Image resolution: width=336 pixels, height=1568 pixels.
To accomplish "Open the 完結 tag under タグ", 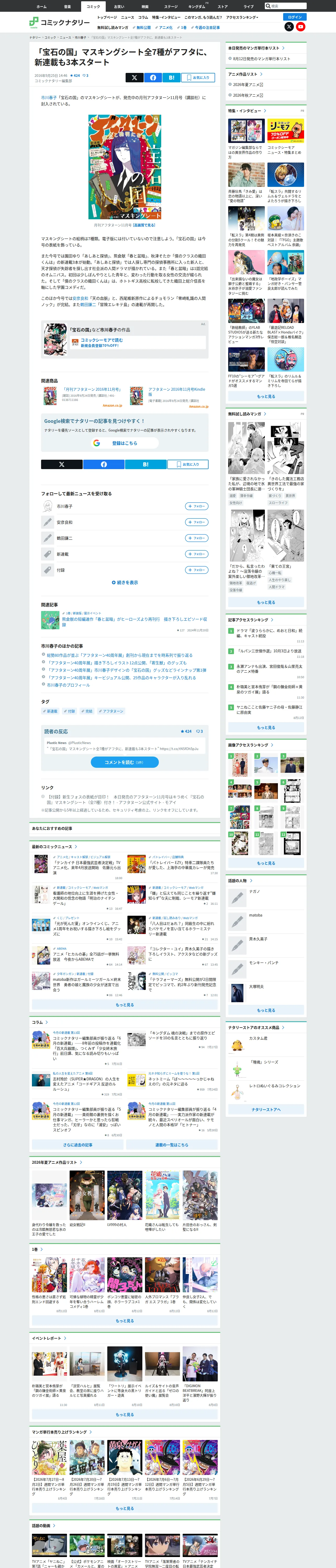I will coord(87,711).
